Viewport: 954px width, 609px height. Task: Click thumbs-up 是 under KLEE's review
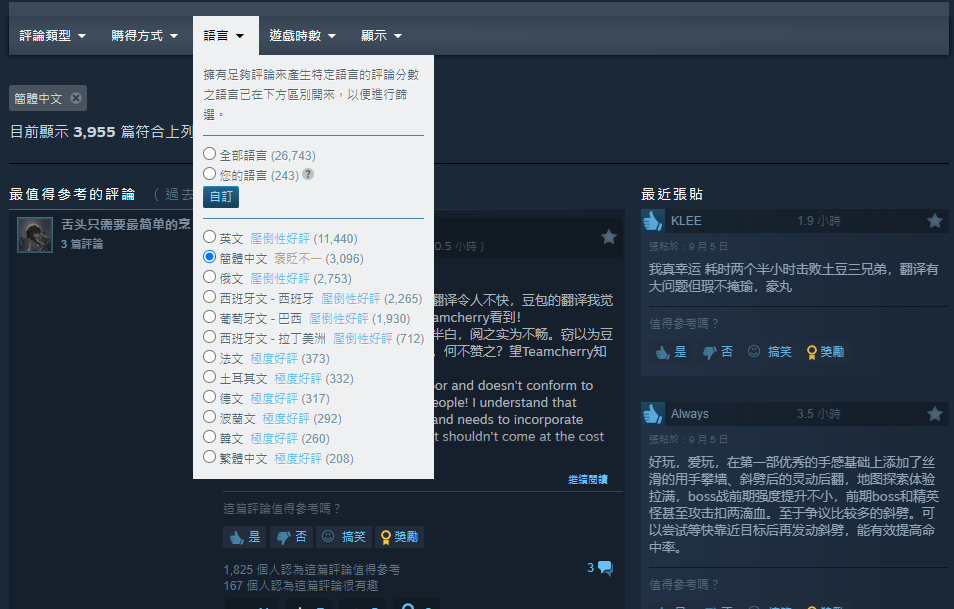point(669,352)
